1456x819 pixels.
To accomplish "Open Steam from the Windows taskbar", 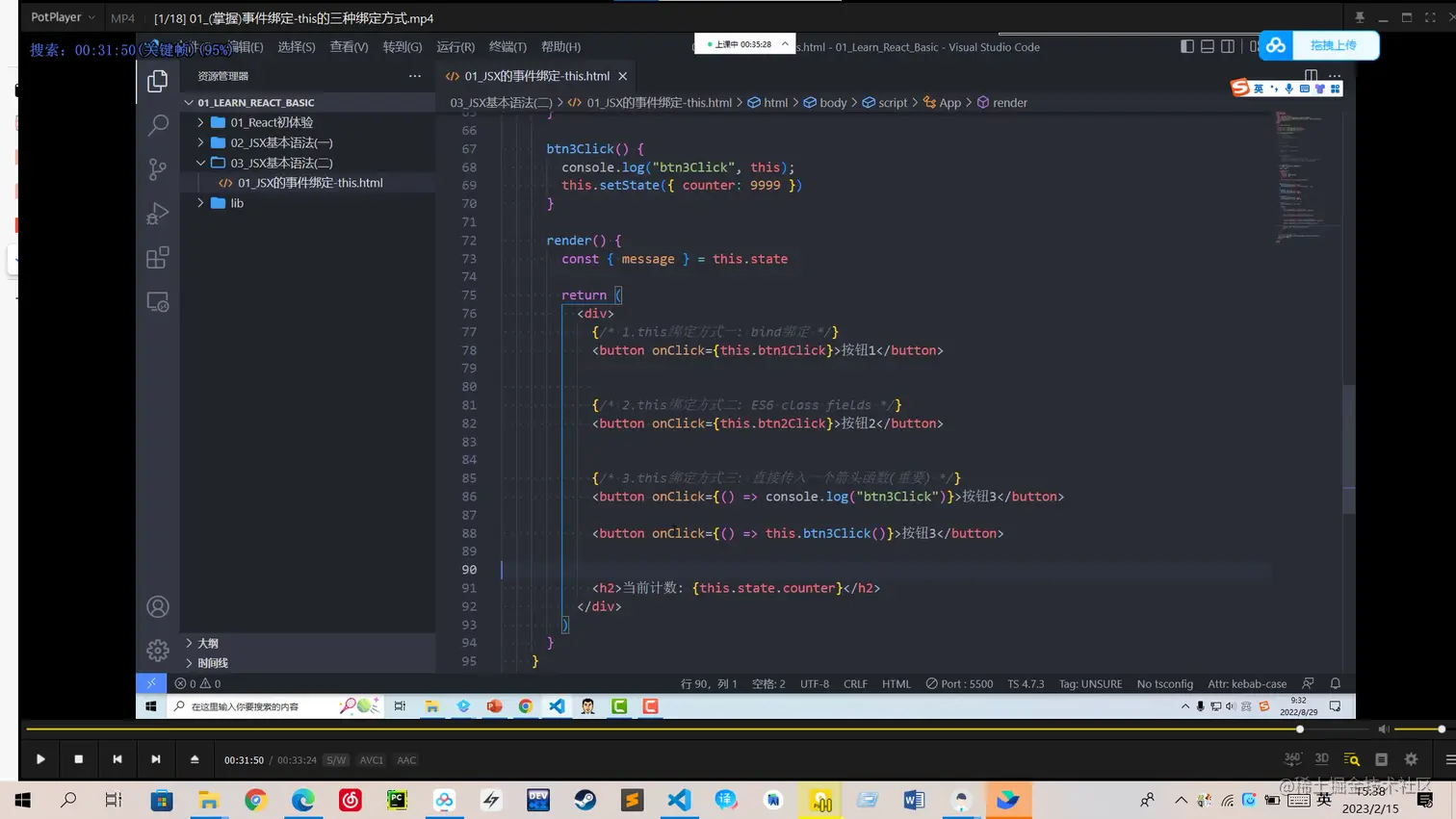I will coord(585,800).
